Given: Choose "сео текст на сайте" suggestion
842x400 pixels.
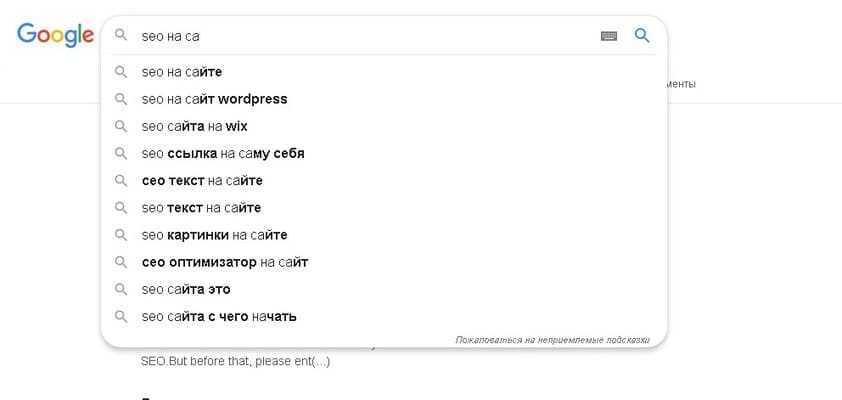Looking at the screenshot, I should (202, 181).
